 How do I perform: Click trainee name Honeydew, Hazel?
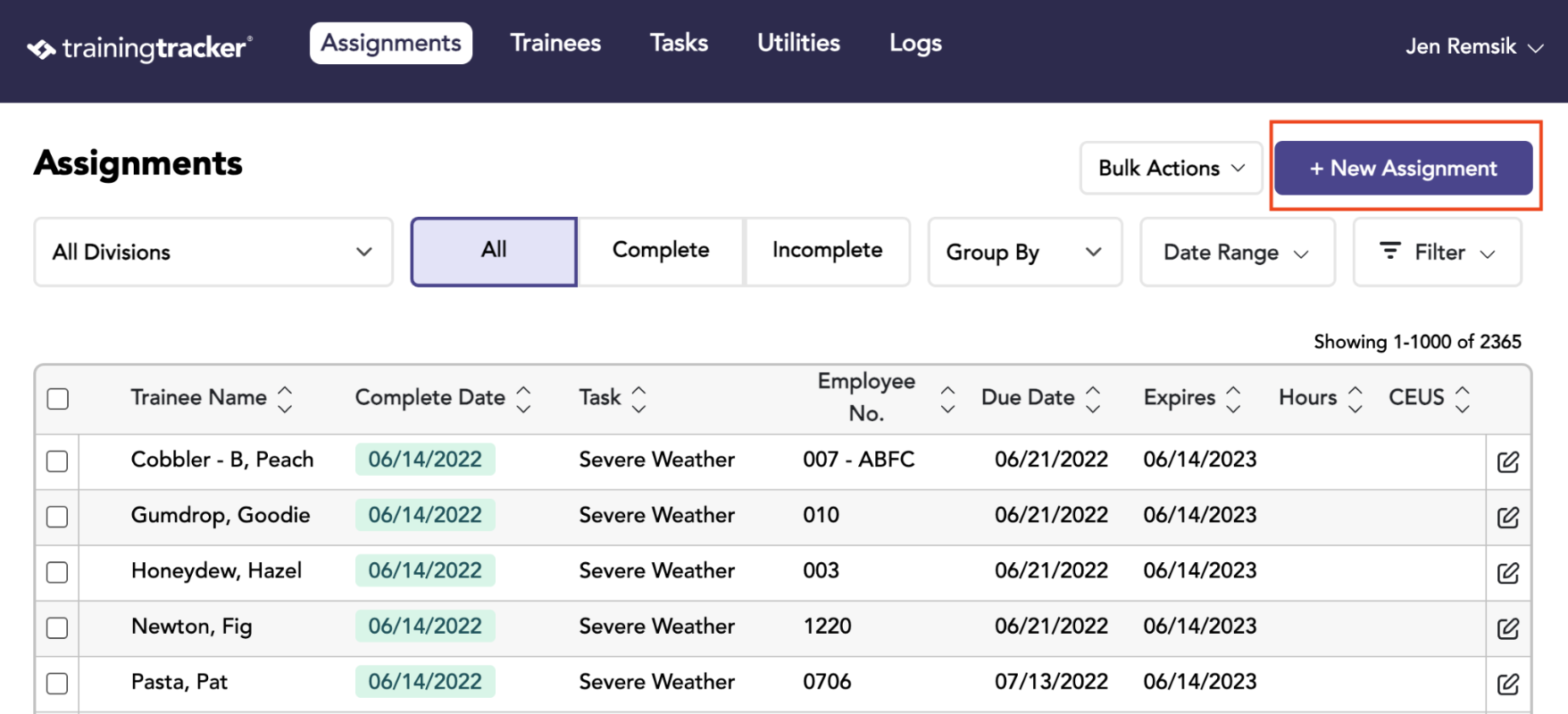coord(216,571)
